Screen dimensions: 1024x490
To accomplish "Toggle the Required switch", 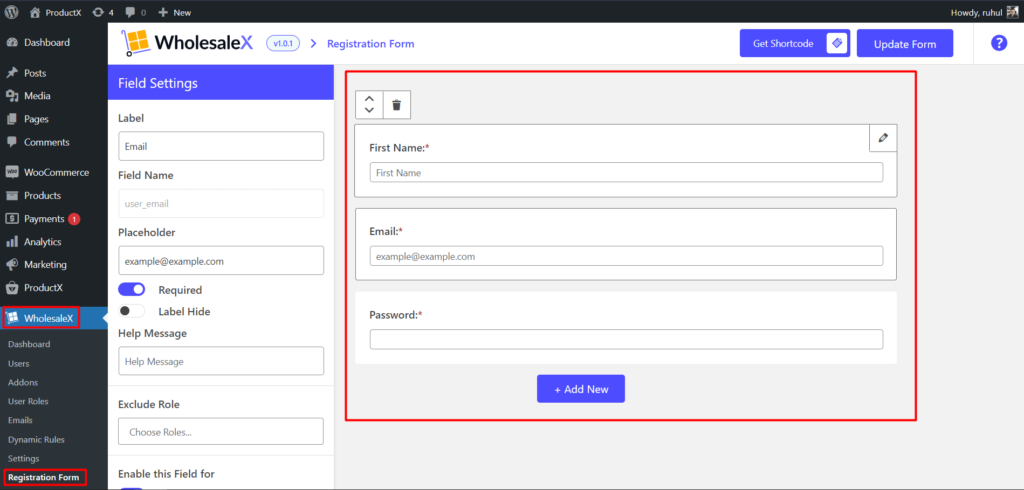I will 131,289.
